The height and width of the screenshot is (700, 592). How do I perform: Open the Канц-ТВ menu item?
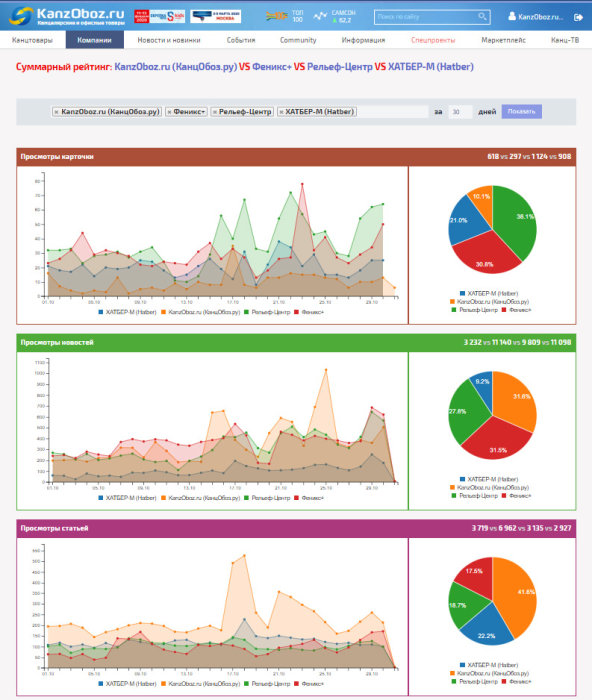tap(565, 40)
